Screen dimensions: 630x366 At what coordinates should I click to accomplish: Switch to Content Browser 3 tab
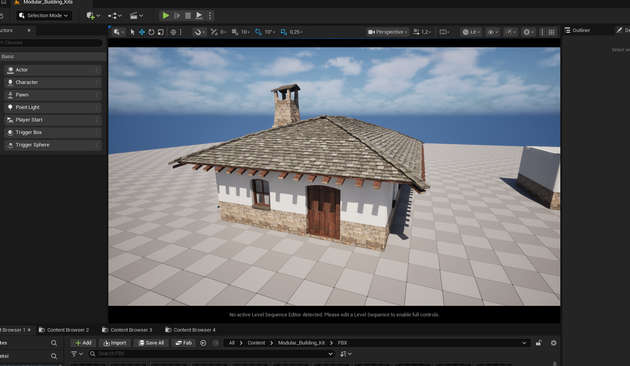coord(127,330)
